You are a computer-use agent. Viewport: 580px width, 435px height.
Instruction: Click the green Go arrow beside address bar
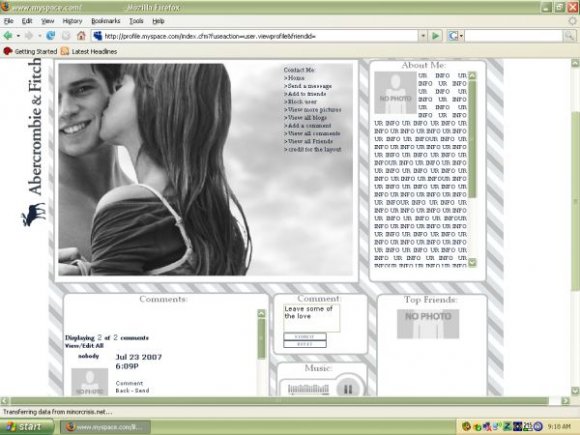point(435,36)
